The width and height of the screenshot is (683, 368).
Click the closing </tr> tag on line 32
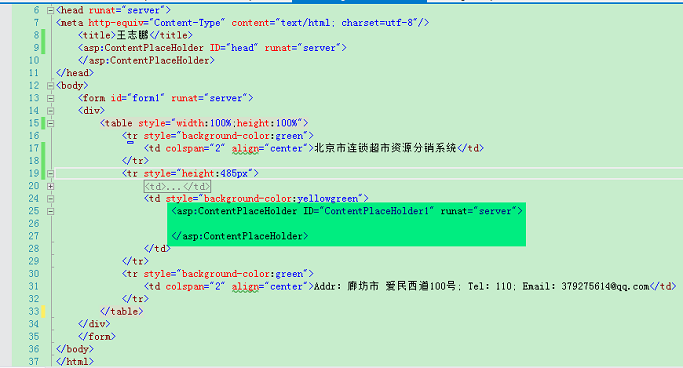pyautogui.click(x=135, y=299)
